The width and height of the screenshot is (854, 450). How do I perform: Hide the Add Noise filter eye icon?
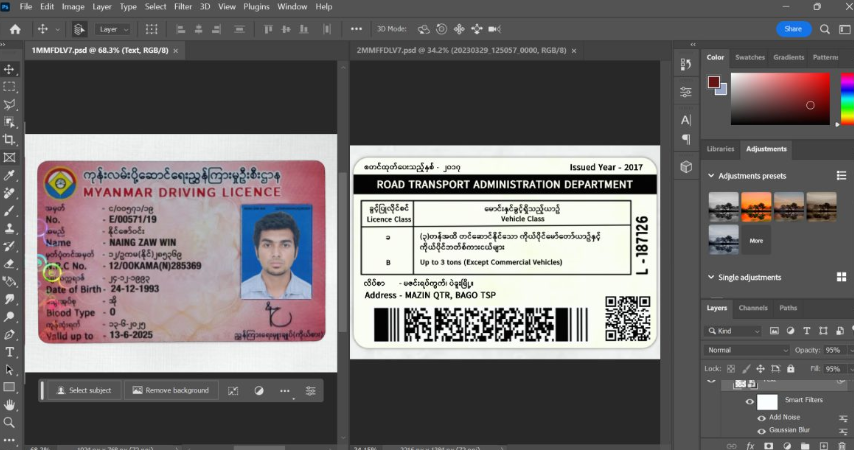[x=761, y=418]
